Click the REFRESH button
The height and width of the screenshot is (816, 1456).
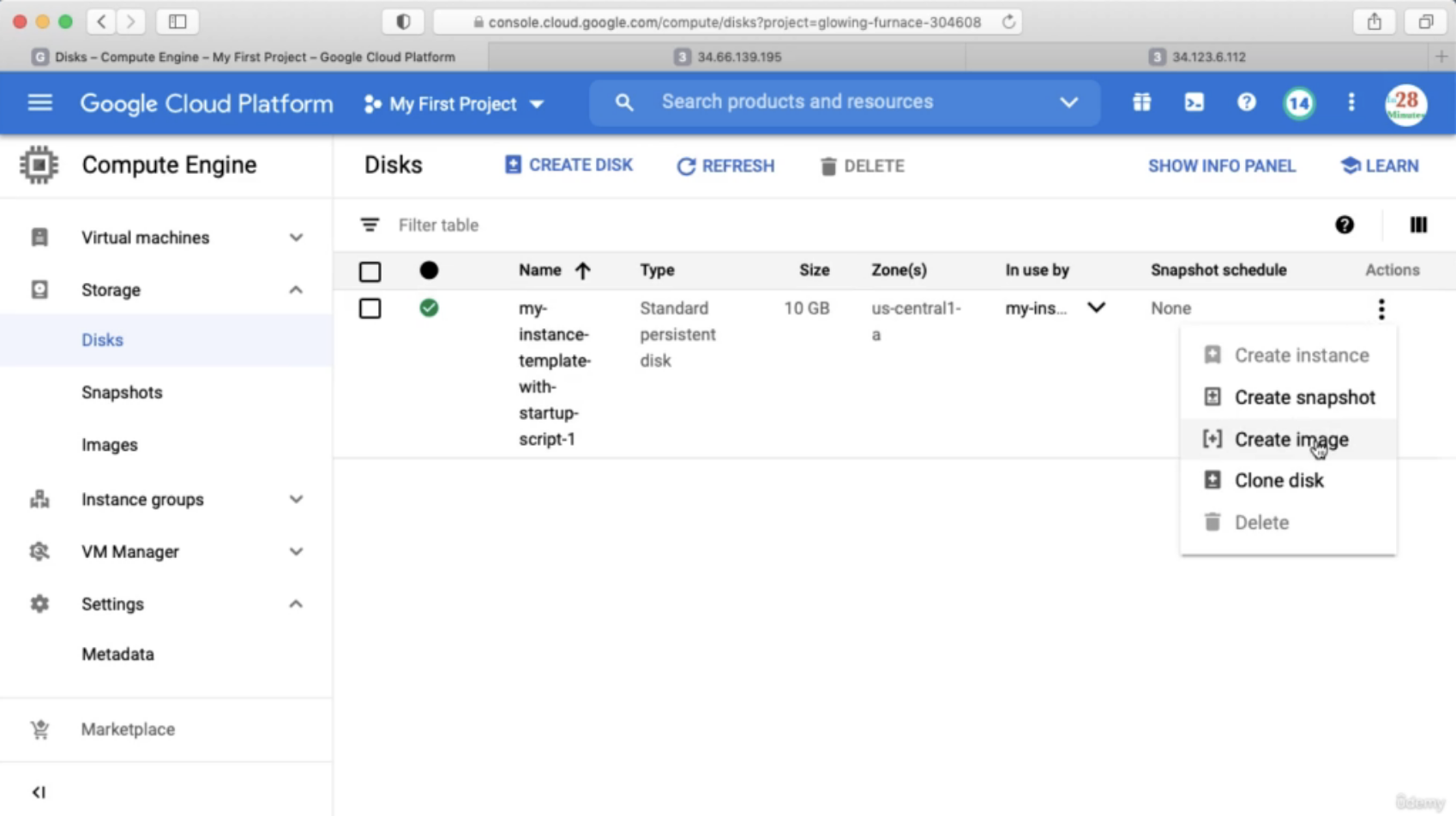tap(725, 166)
